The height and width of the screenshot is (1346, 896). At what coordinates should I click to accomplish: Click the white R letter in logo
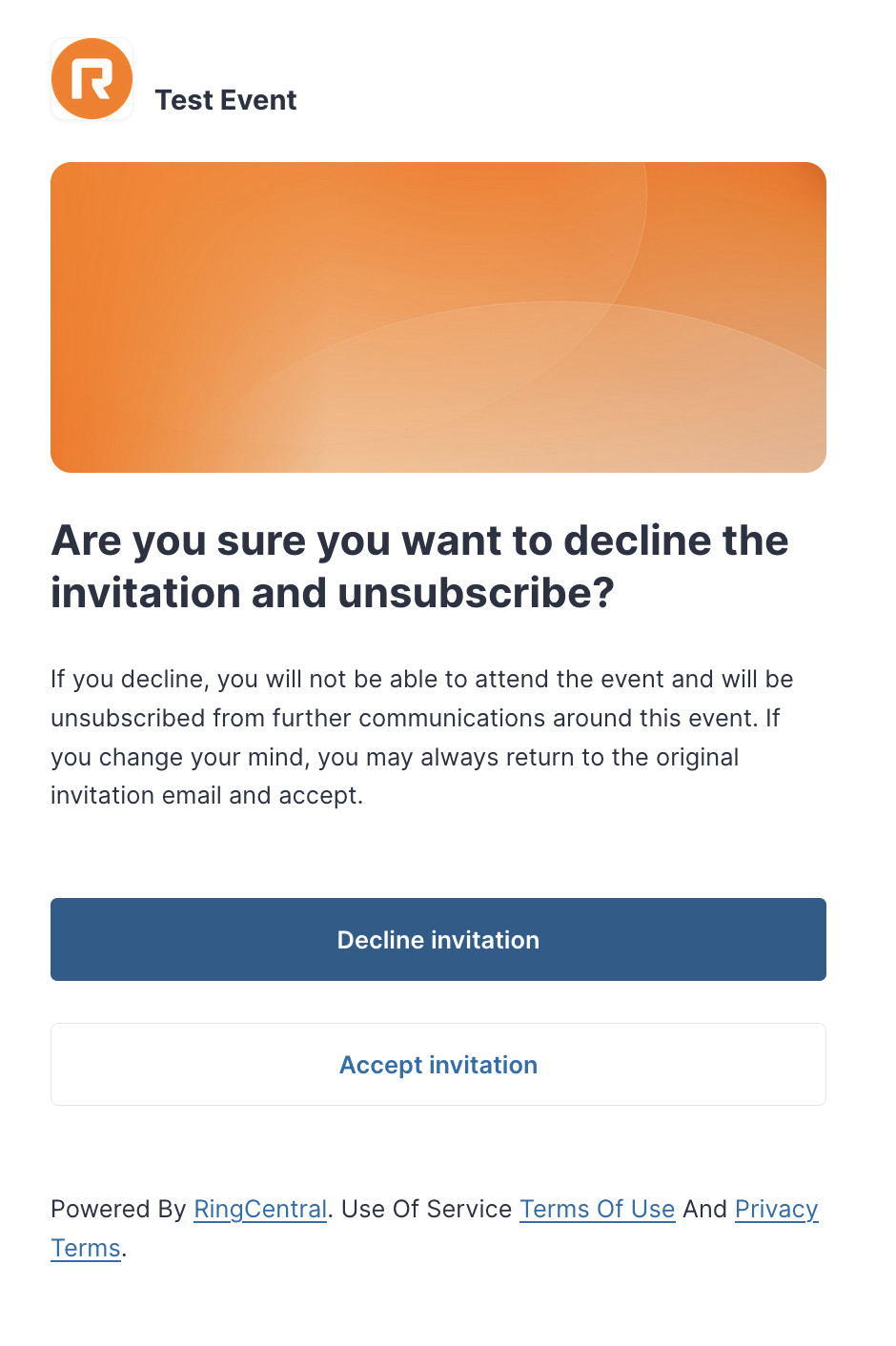tap(92, 79)
